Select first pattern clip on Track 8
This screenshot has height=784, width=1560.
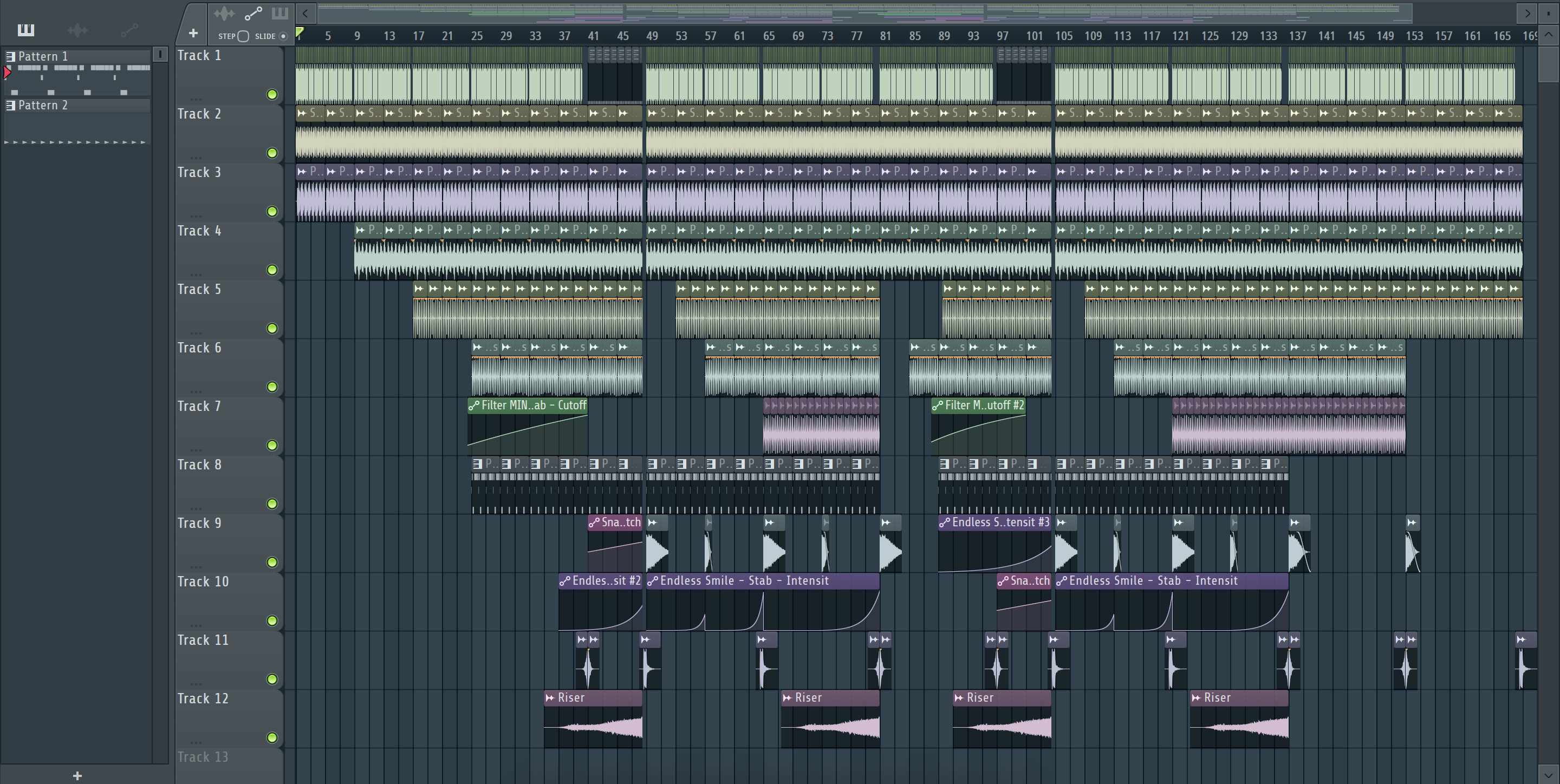486,485
